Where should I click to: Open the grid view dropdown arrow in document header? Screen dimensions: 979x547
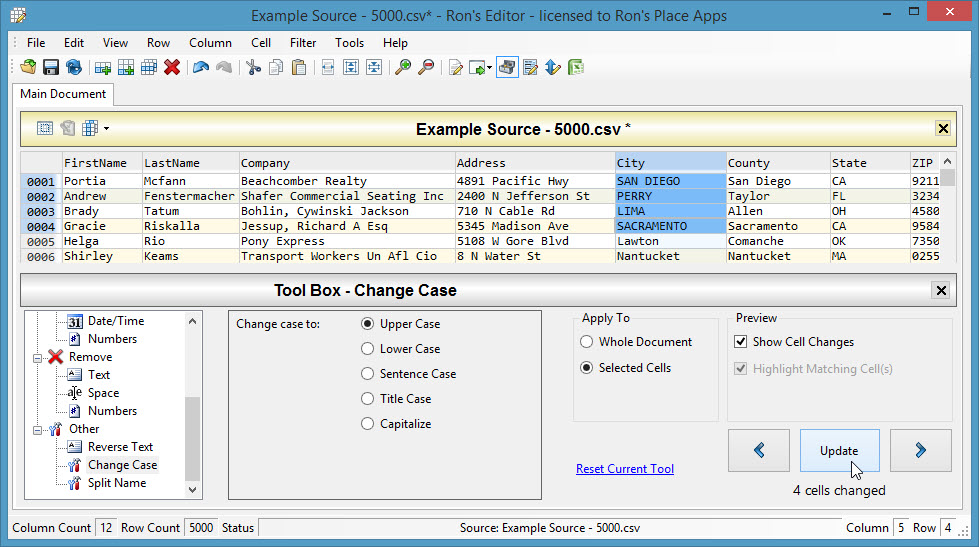105,129
